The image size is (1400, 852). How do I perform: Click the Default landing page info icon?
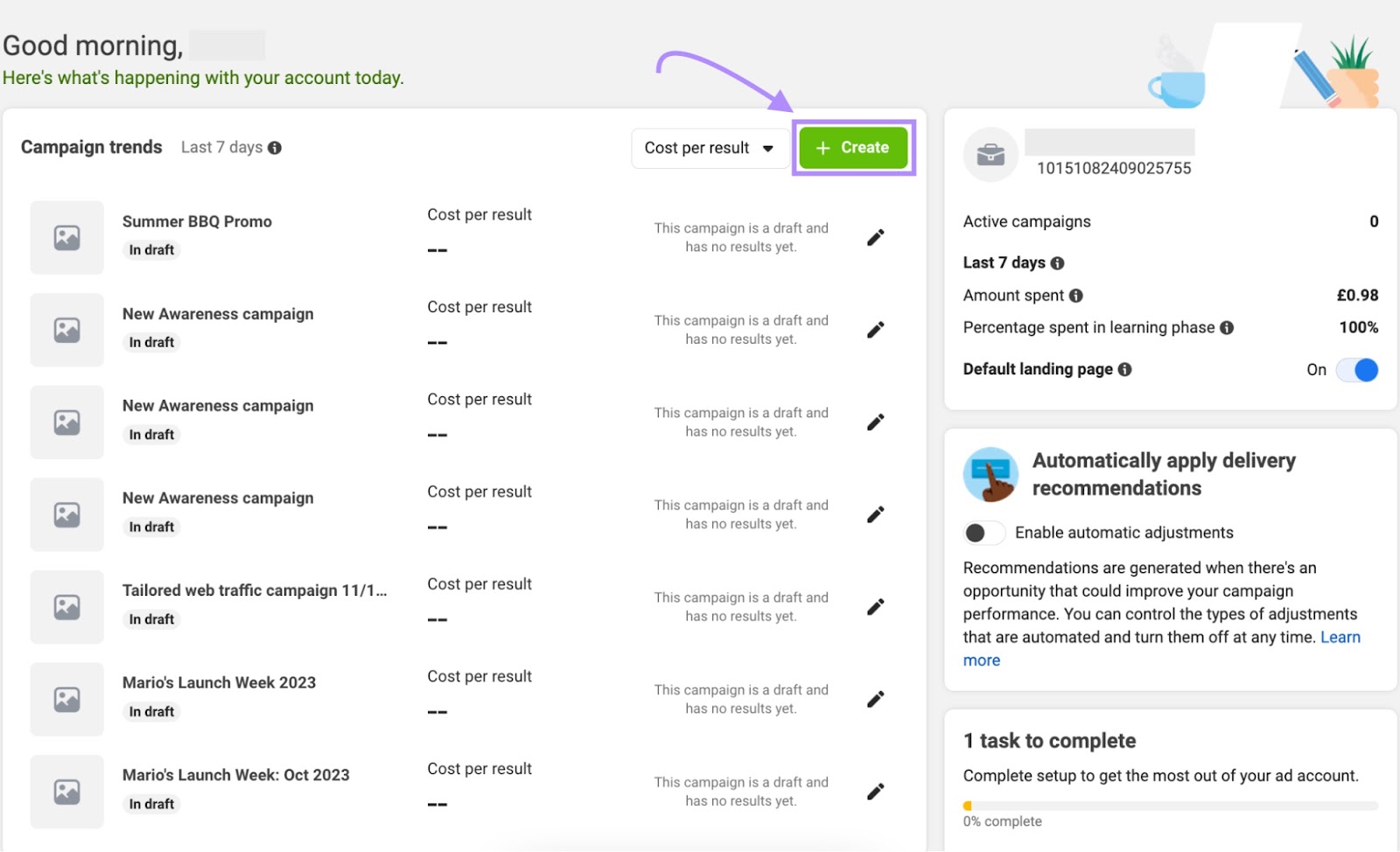click(1125, 369)
